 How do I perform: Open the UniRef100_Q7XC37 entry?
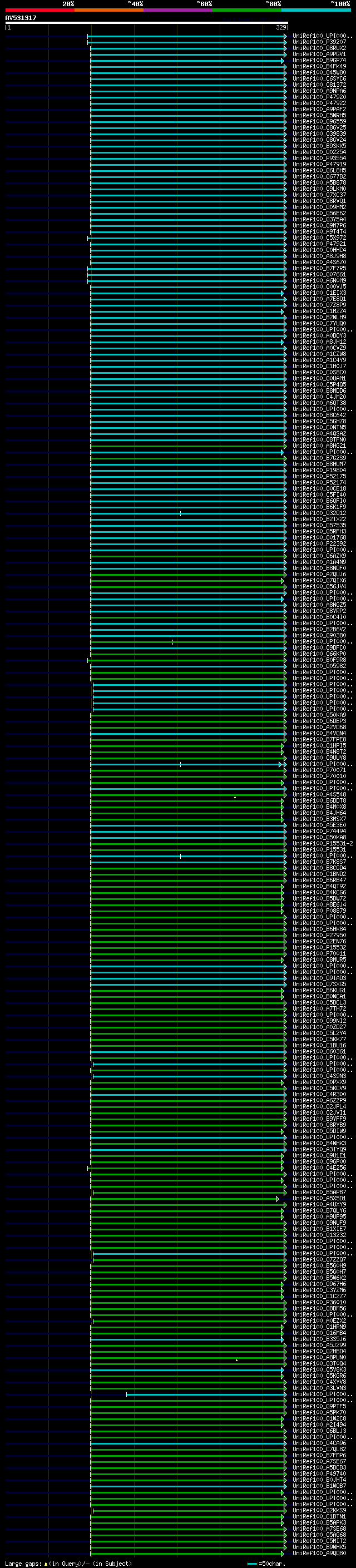coord(319,195)
